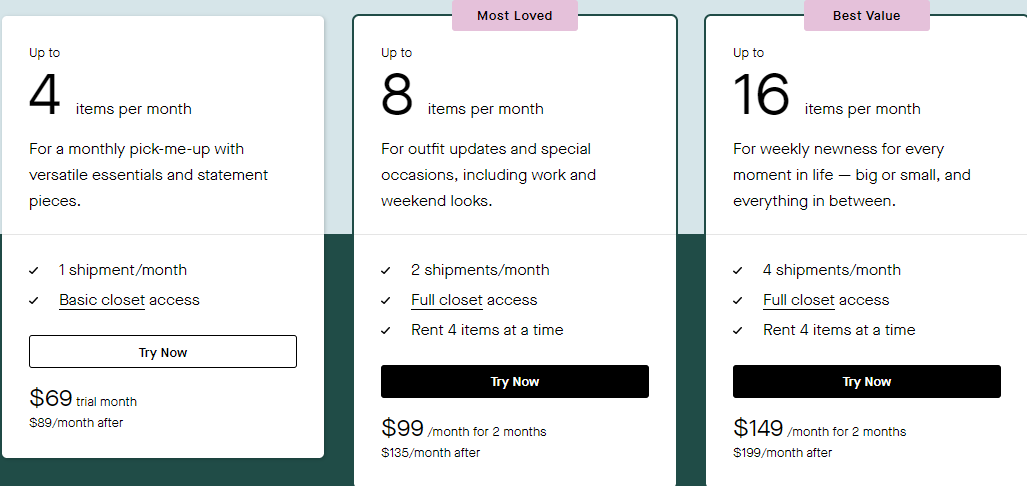Click the checkmark beside 1 shipment/month
This screenshot has height=486, width=1027.
[x=34, y=270]
